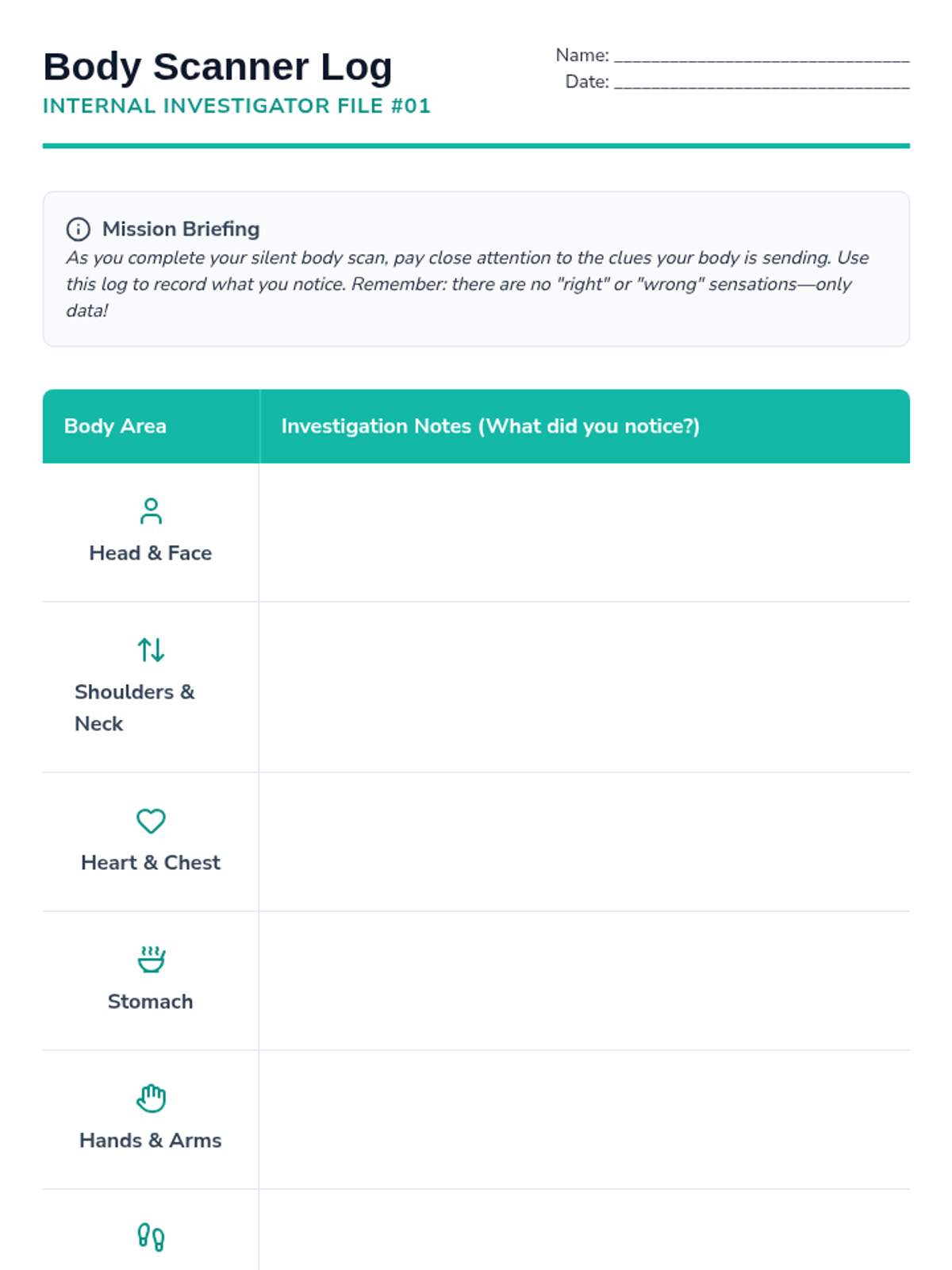Click the Name line field

(762, 56)
